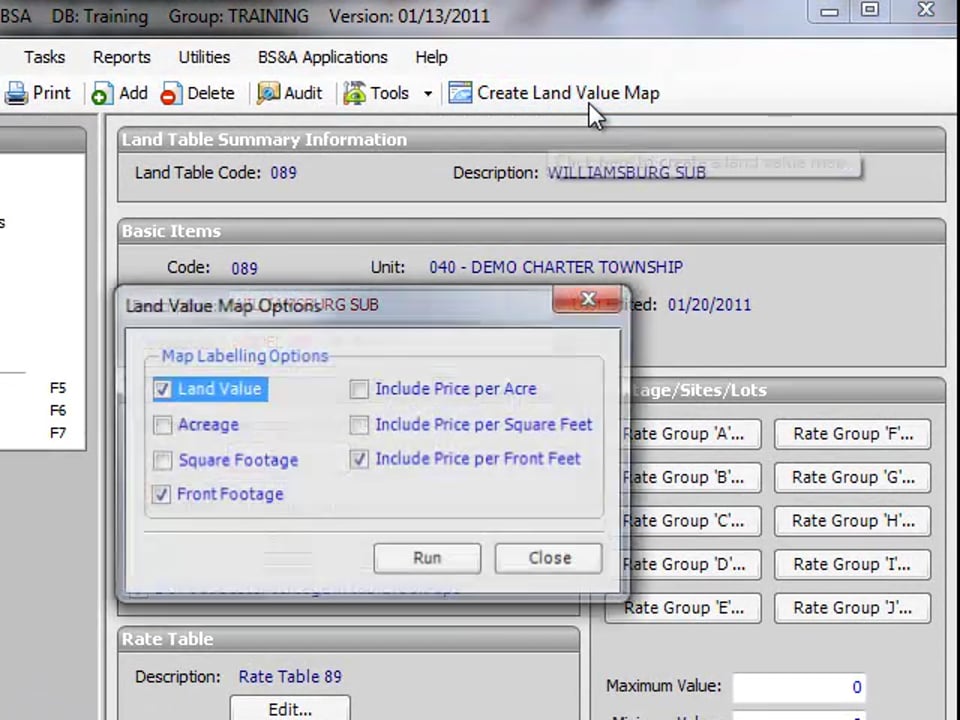Close the Land Value Map Options dialog

[588, 299]
